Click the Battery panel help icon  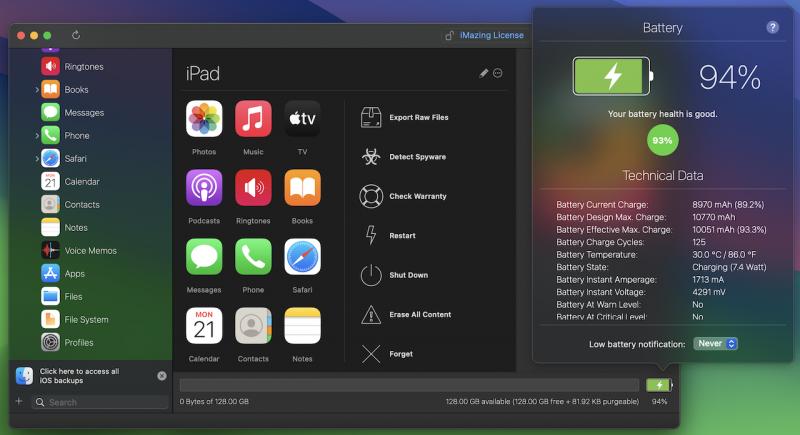tap(772, 27)
